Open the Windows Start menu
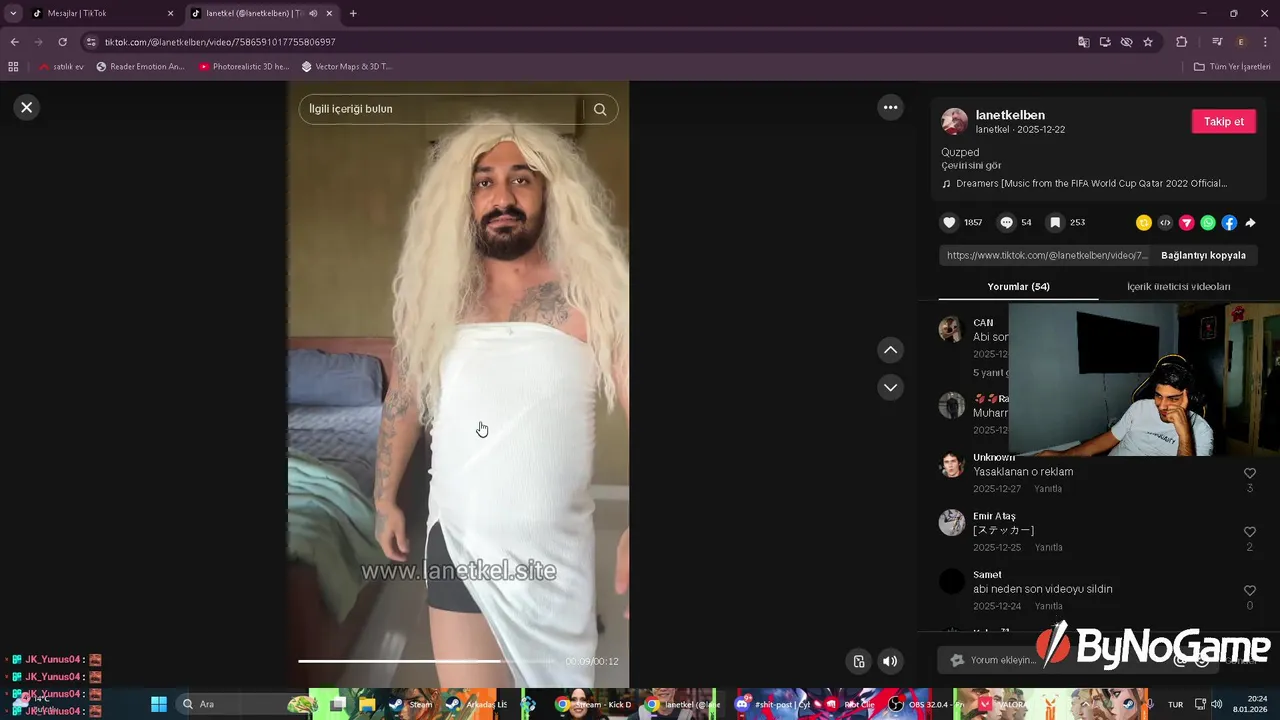 pyautogui.click(x=159, y=704)
